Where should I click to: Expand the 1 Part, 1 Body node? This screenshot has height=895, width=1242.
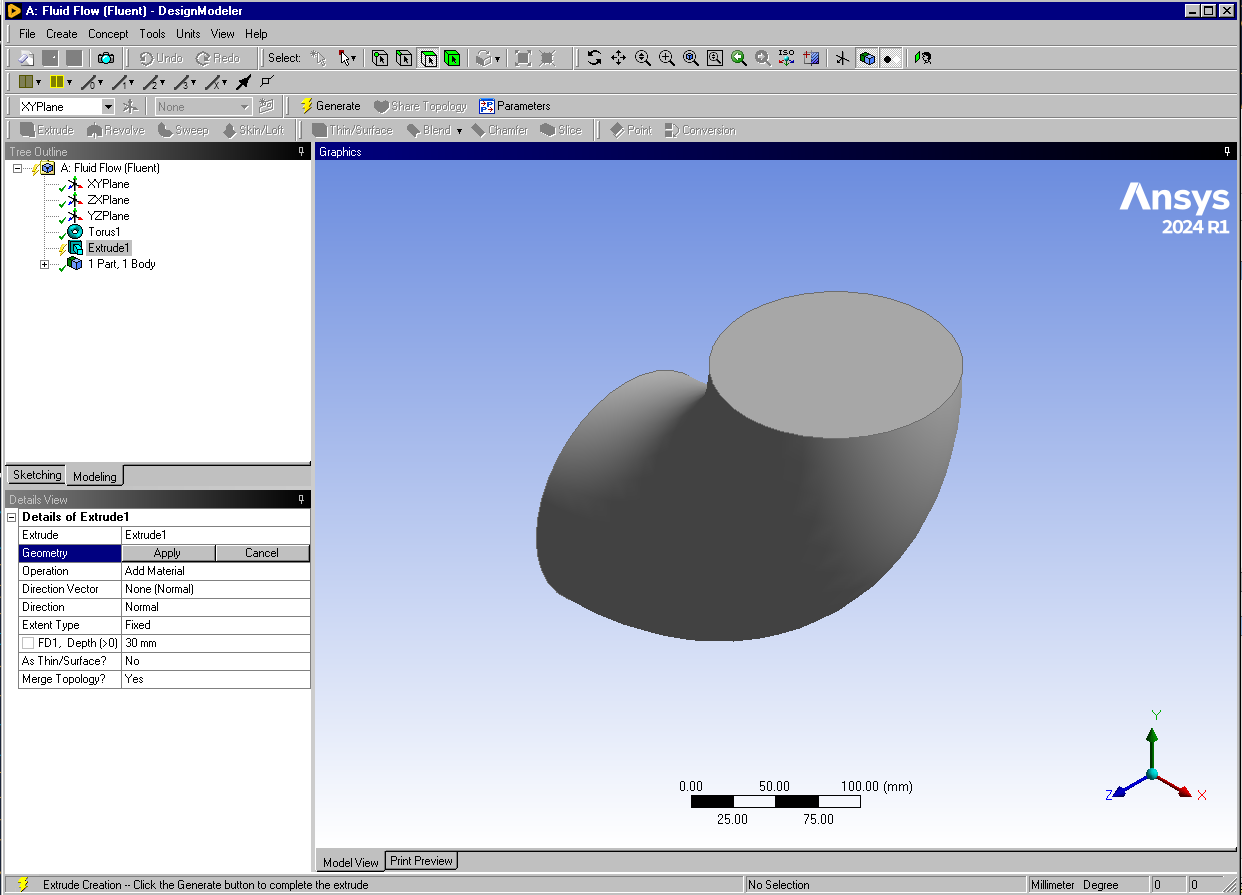[44, 264]
